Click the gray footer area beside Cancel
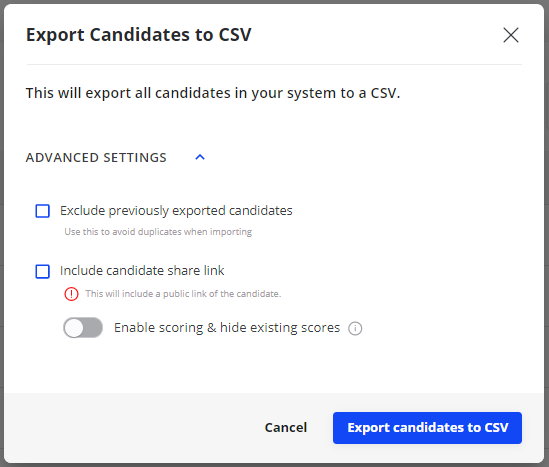Viewport: 549px width, 467px height. (133, 428)
